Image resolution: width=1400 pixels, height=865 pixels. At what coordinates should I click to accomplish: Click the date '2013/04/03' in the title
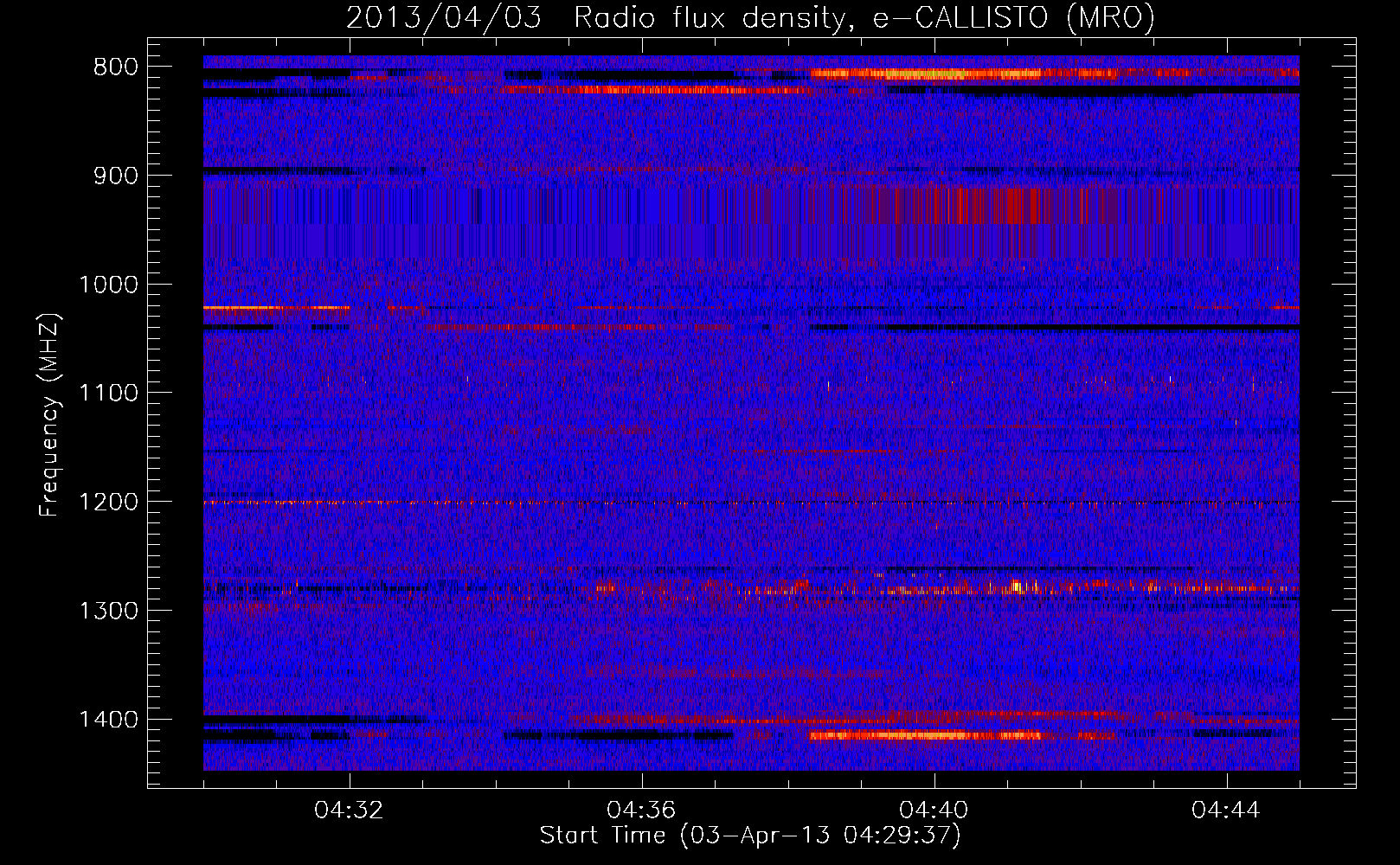tap(444, 18)
